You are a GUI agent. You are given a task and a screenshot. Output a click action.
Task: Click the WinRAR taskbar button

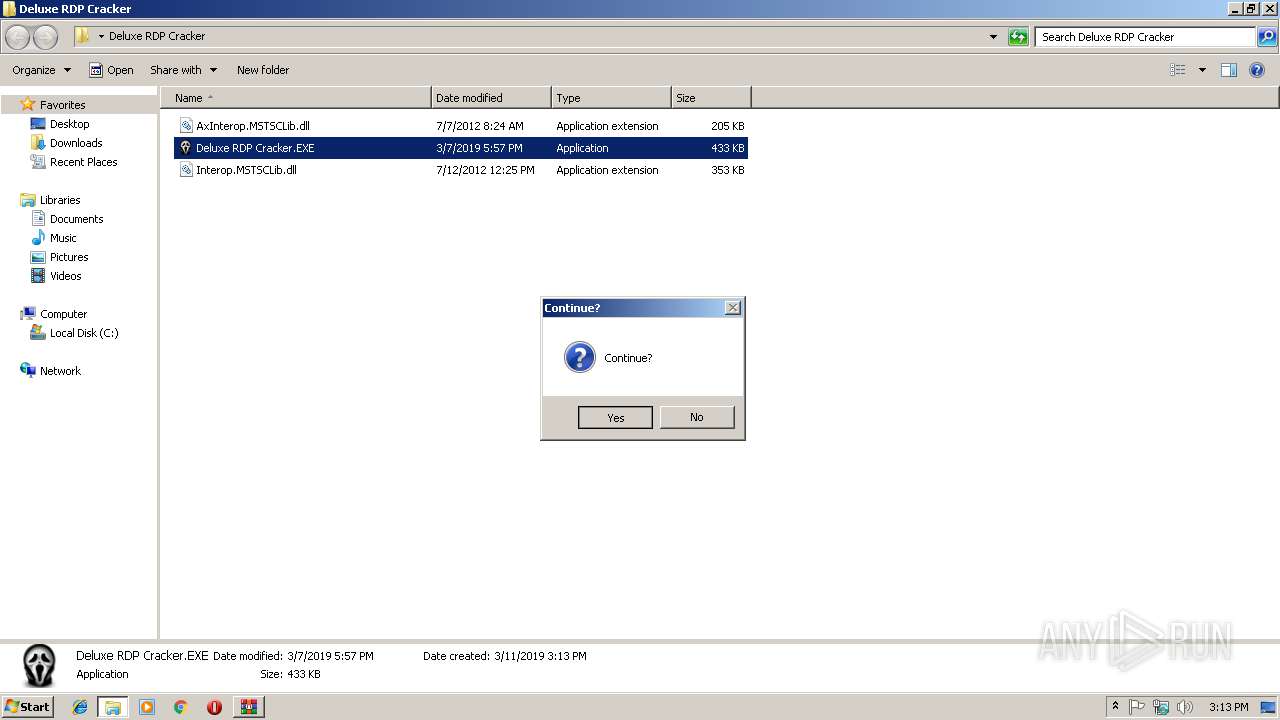pyautogui.click(x=248, y=707)
